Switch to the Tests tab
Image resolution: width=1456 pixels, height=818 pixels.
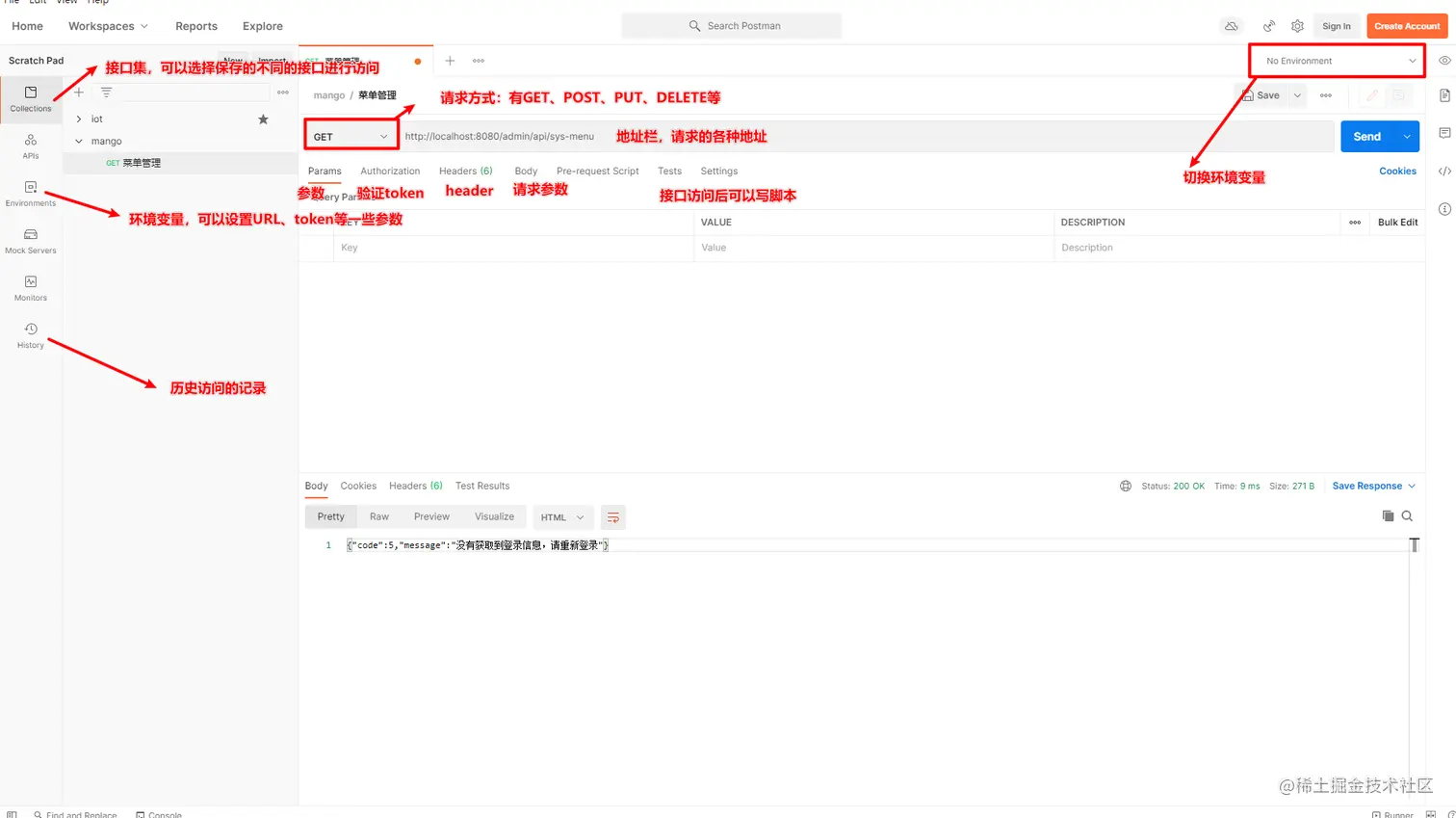[x=669, y=172]
